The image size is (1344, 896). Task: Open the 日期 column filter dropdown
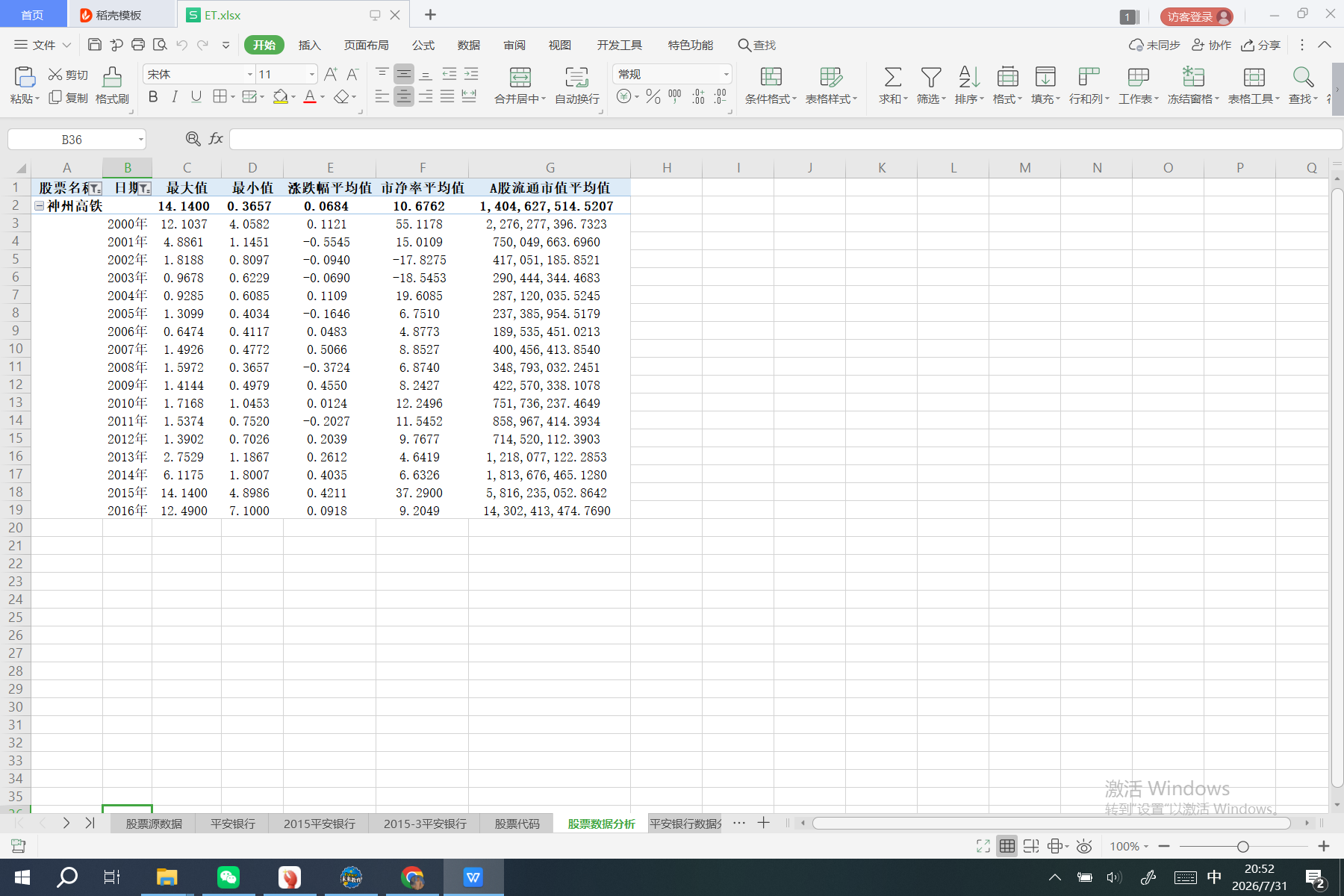pyautogui.click(x=145, y=189)
